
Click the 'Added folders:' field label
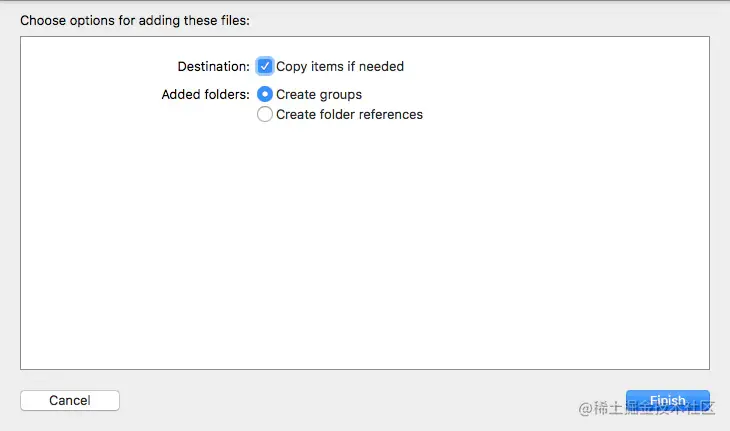tap(205, 94)
